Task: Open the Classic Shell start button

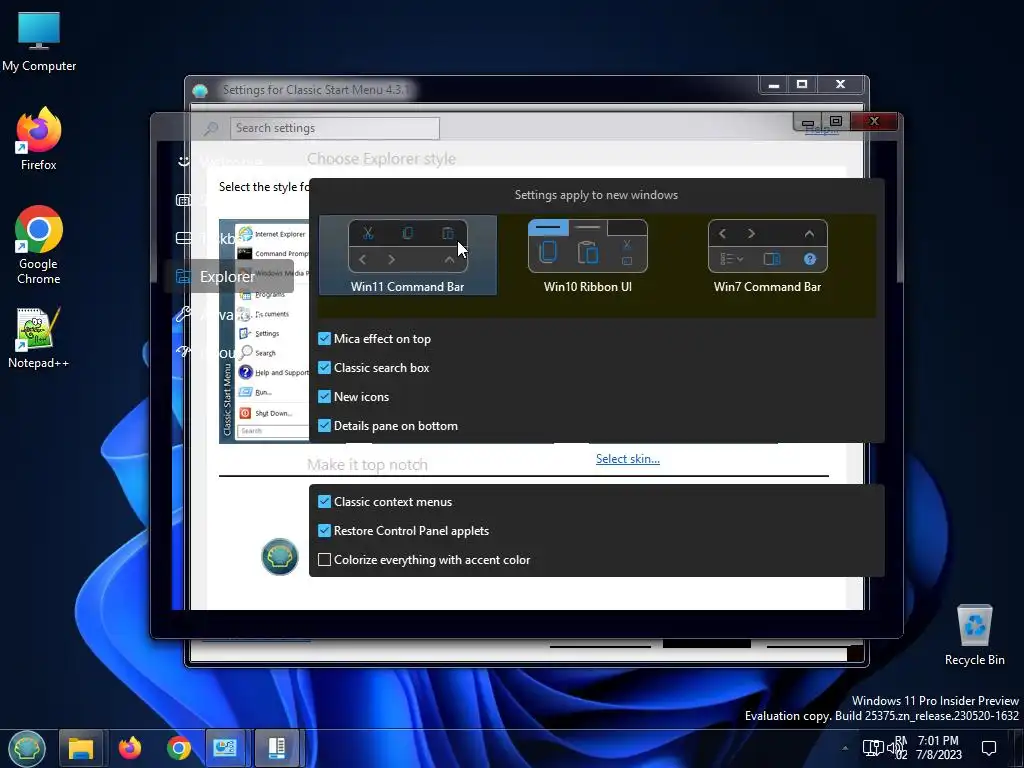Action: click(27, 748)
